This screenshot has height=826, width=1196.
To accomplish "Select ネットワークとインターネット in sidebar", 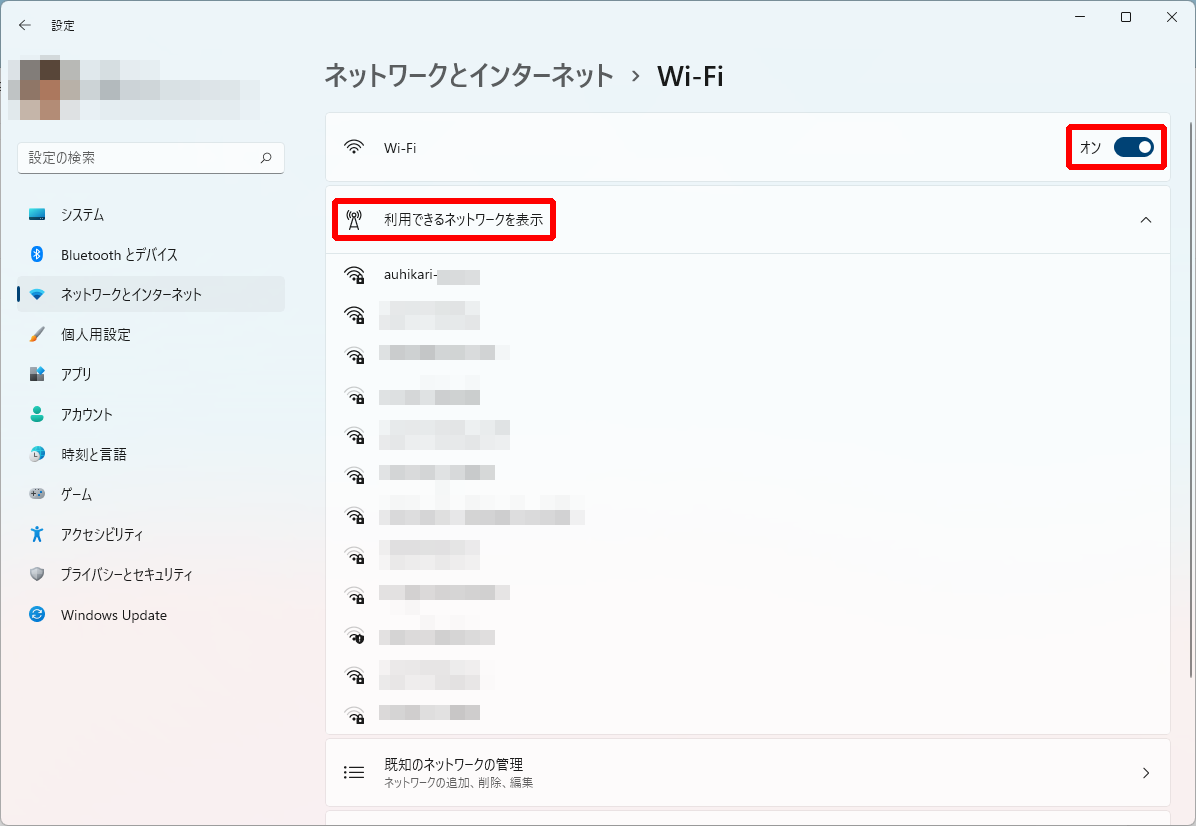I will click(131, 294).
